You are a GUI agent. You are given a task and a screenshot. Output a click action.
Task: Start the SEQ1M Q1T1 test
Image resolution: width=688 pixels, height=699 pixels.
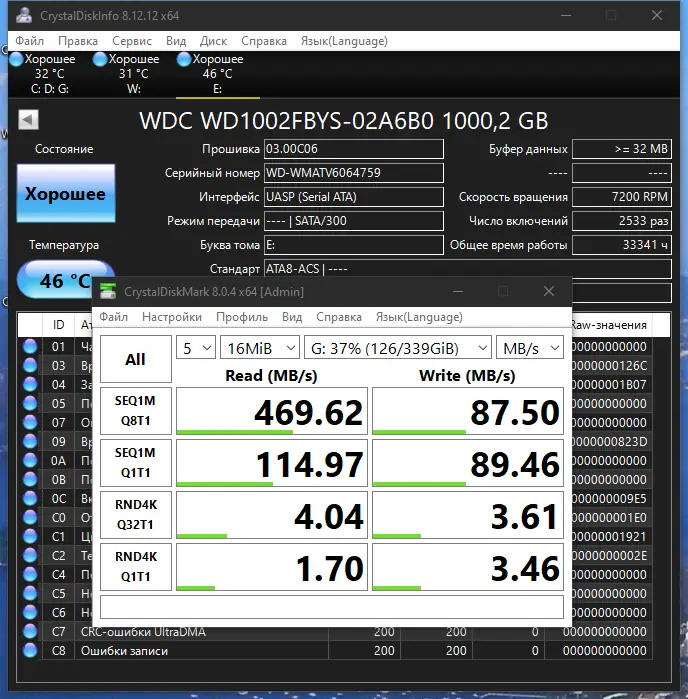136,463
